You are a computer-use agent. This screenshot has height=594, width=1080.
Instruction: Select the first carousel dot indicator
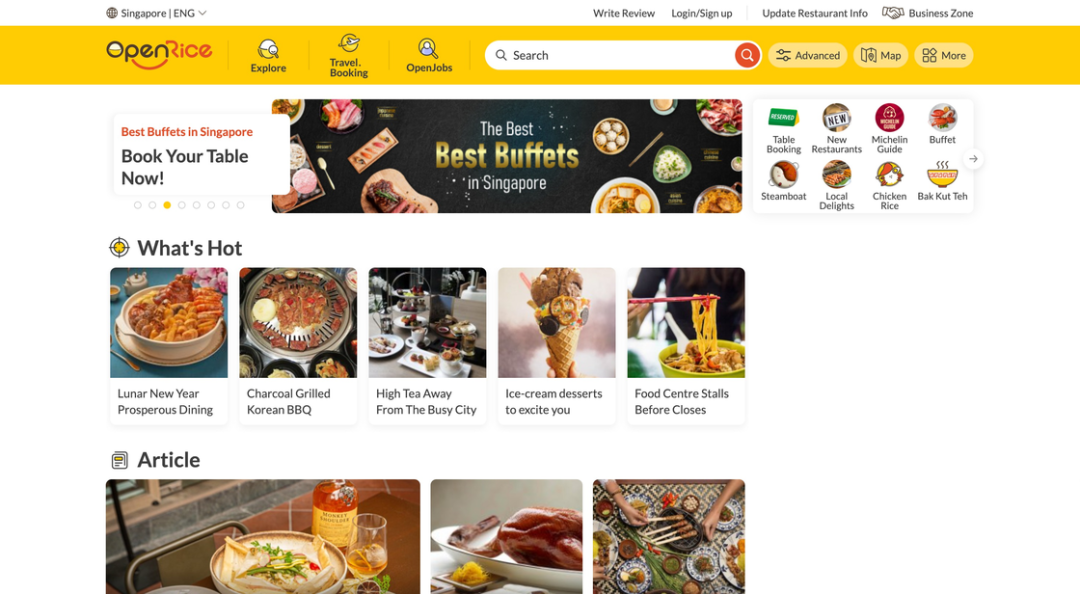138,205
